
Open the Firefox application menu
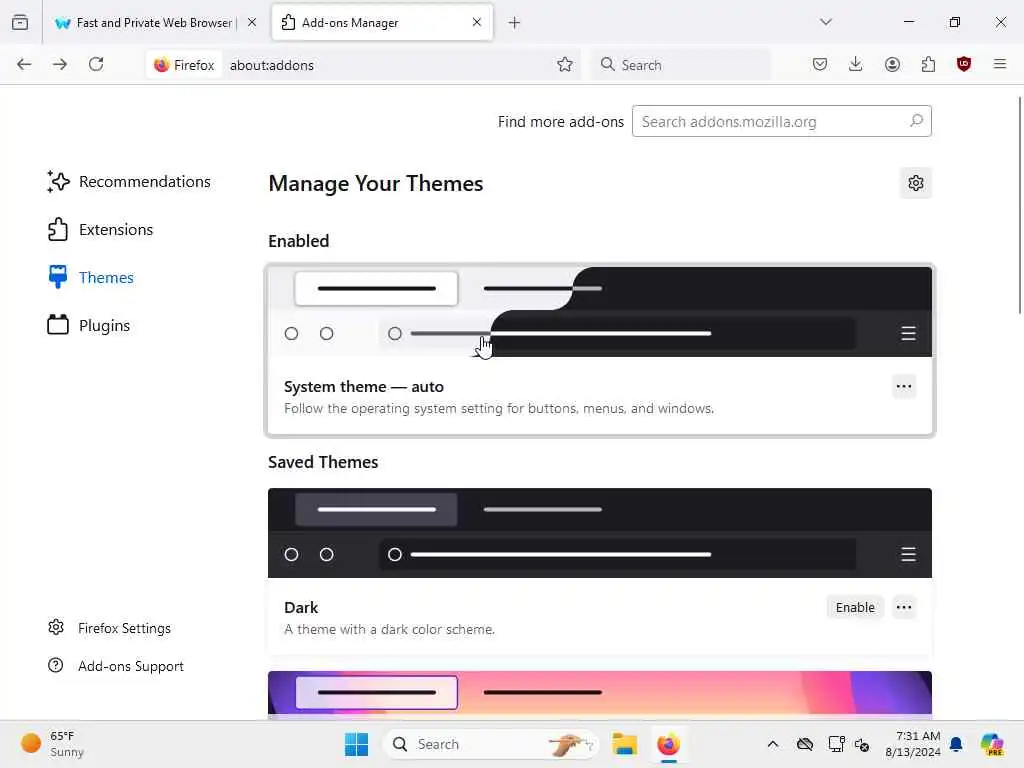(1000, 64)
